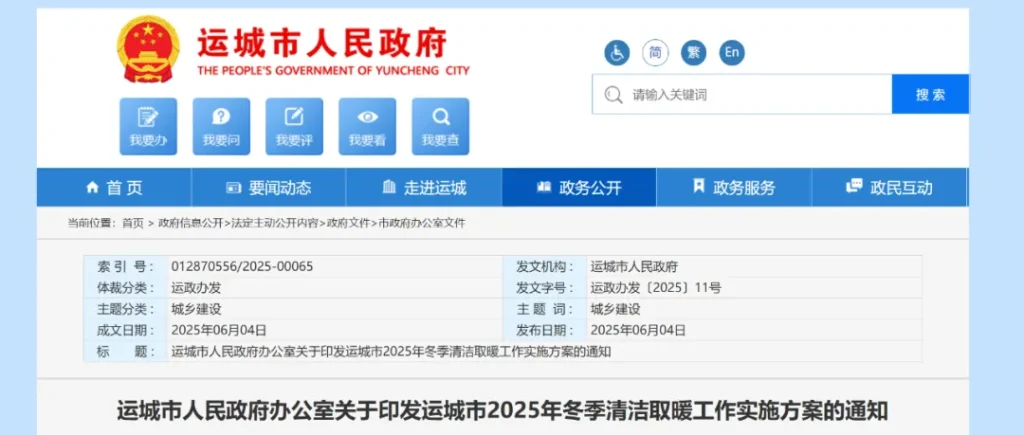Open 市政府办公室文件 breadcrumb link
This screenshot has width=1024, height=435.
coord(420,223)
